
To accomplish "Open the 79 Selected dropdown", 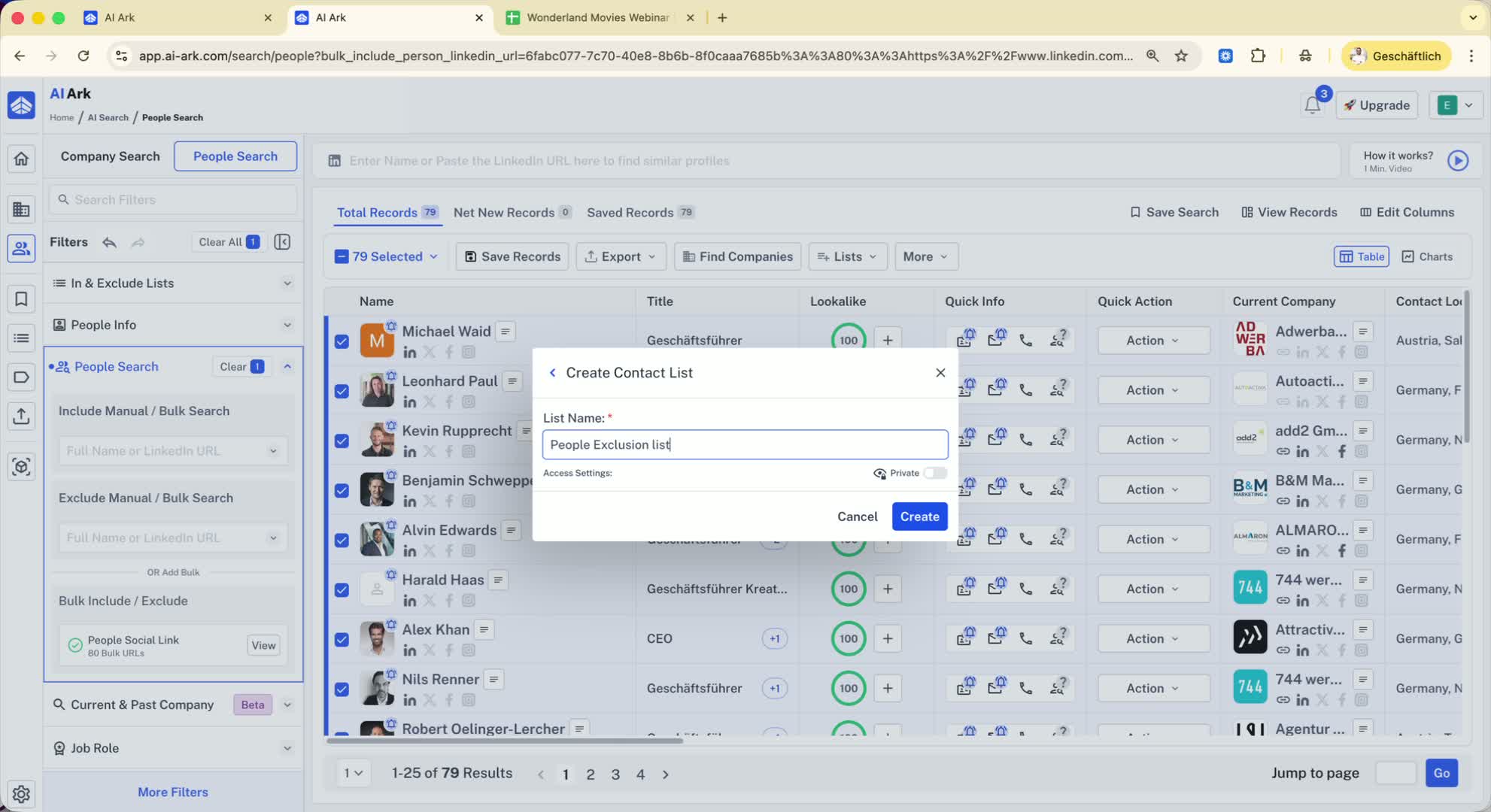I will pos(387,256).
